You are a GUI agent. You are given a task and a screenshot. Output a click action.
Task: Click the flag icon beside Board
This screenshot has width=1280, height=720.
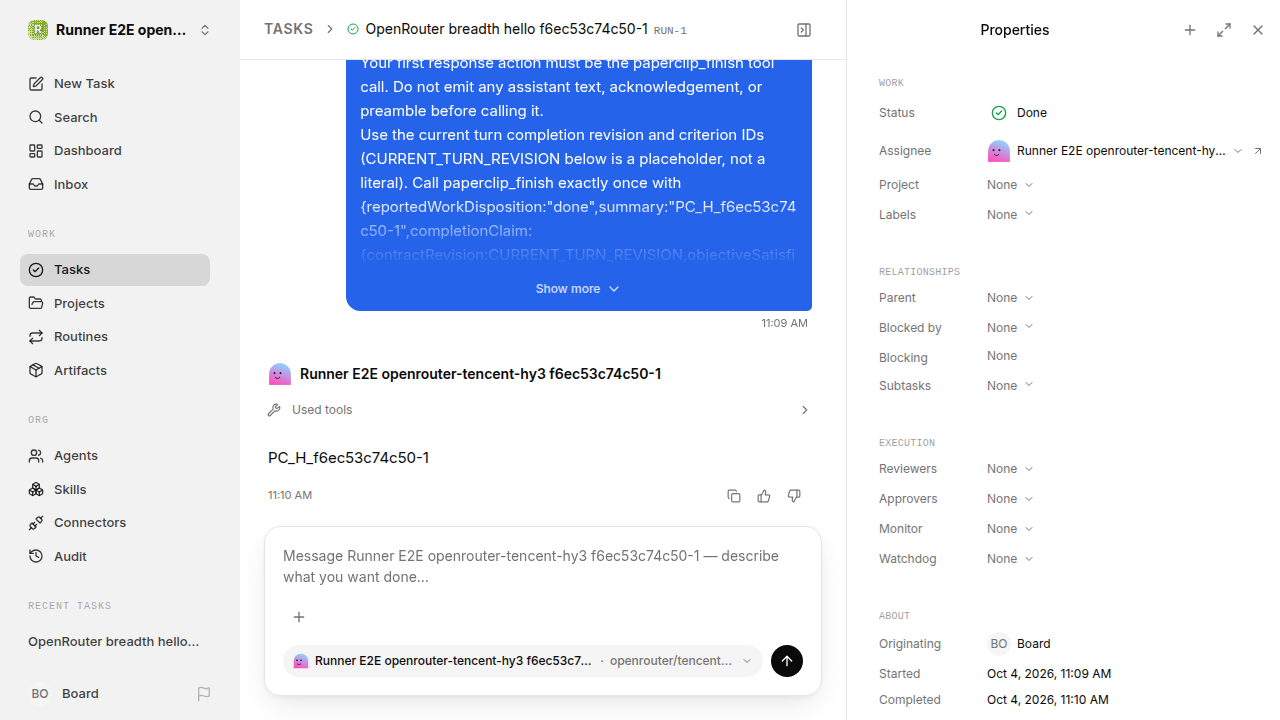click(x=204, y=694)
